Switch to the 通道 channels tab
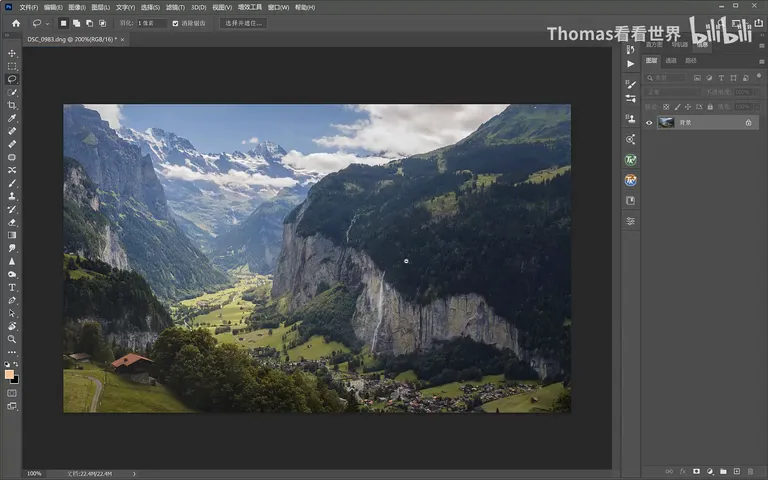Image resolution: width=768 pixels, height=480 pixels. 671,61
